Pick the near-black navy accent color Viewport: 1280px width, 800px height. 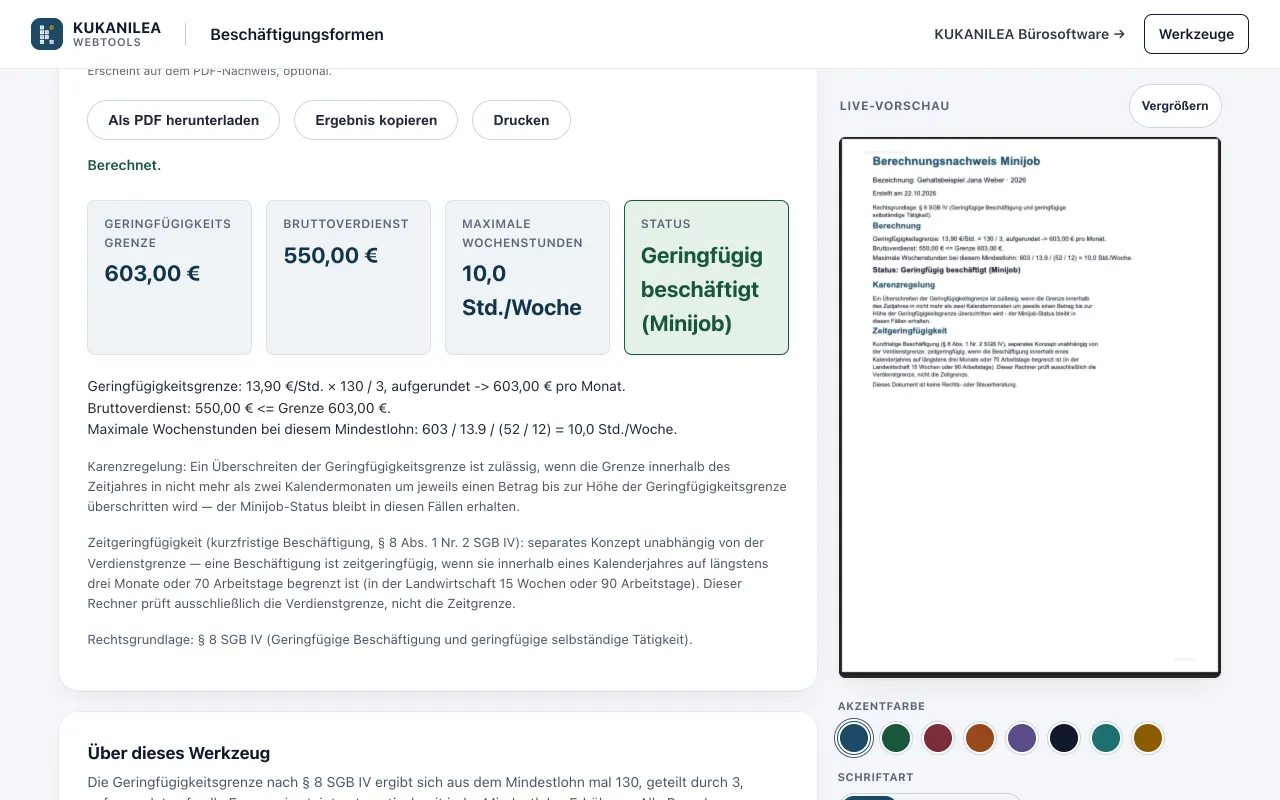pos(1064,738)
